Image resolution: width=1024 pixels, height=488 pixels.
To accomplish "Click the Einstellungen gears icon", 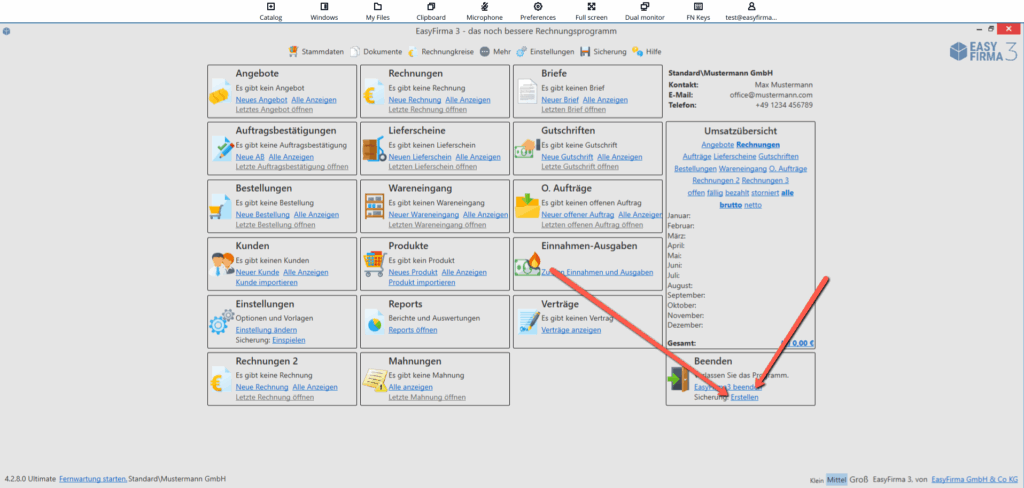I will (x=221, y=322).
